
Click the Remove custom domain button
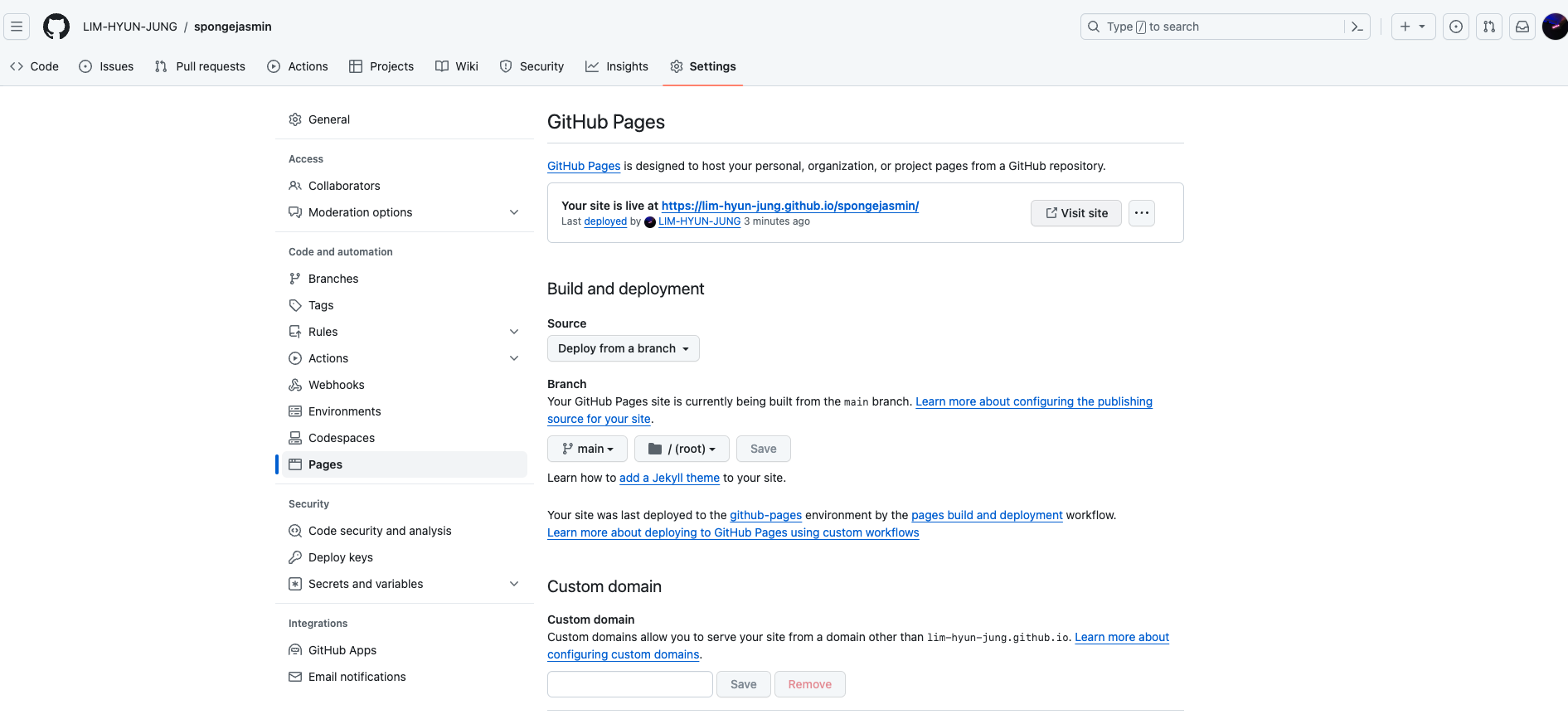[810, 684]
